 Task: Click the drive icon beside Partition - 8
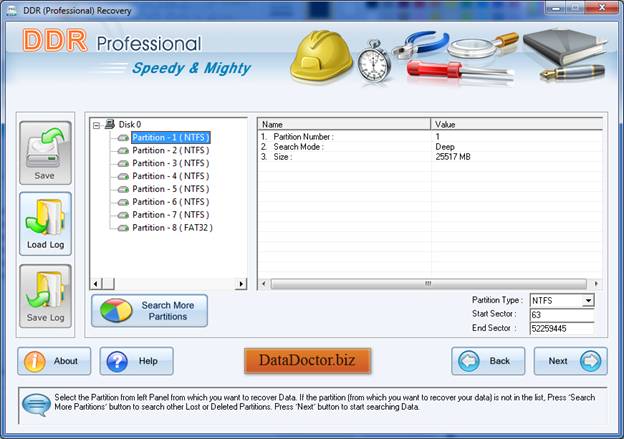coord(123,228)
